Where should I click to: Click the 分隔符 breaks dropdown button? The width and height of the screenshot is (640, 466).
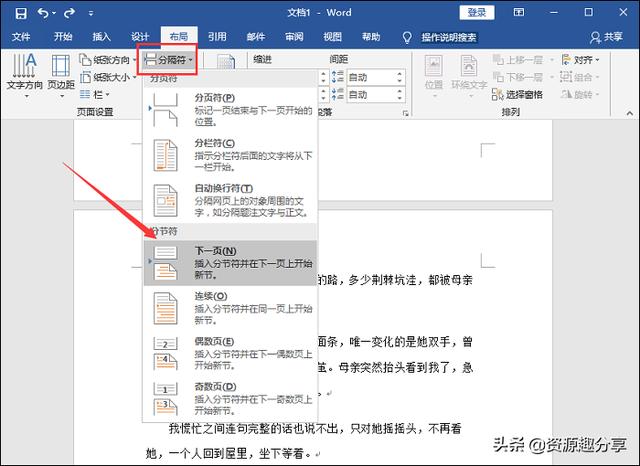tap(167, 60)
